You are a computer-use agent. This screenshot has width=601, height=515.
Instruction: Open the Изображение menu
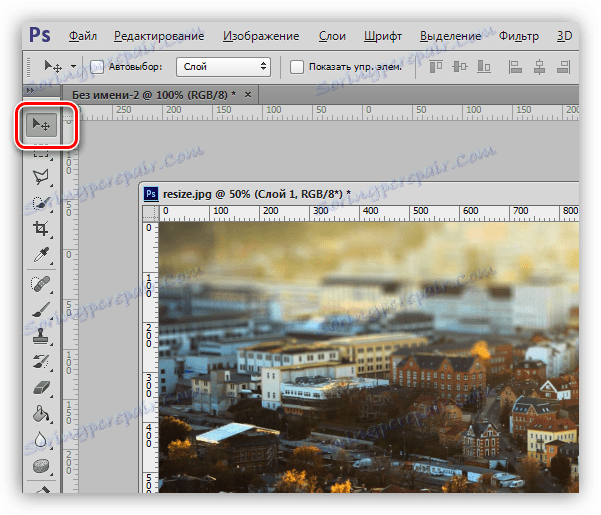tap(261, 36)
